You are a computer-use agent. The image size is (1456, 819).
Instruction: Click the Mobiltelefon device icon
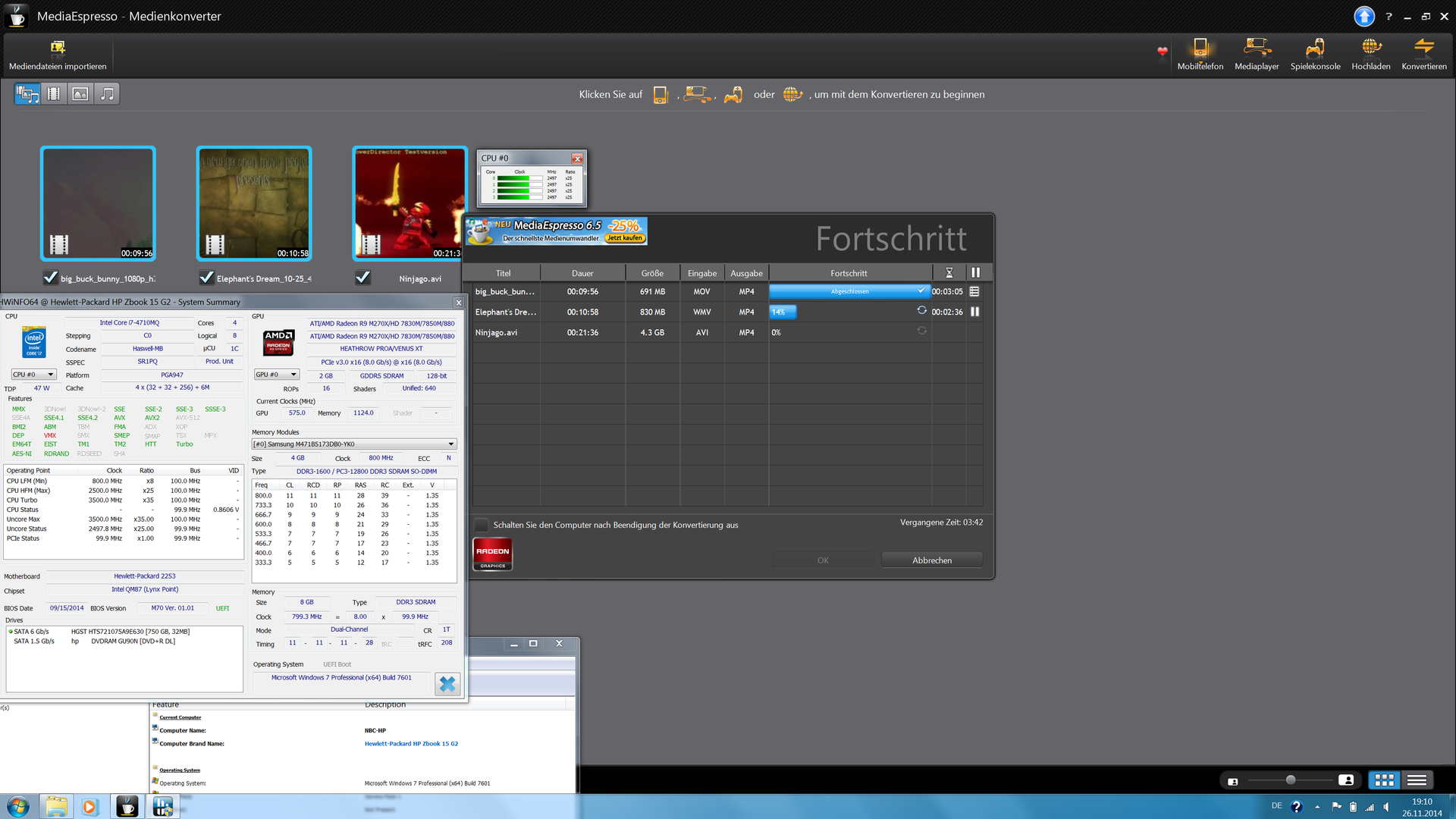pos(1200,49)
